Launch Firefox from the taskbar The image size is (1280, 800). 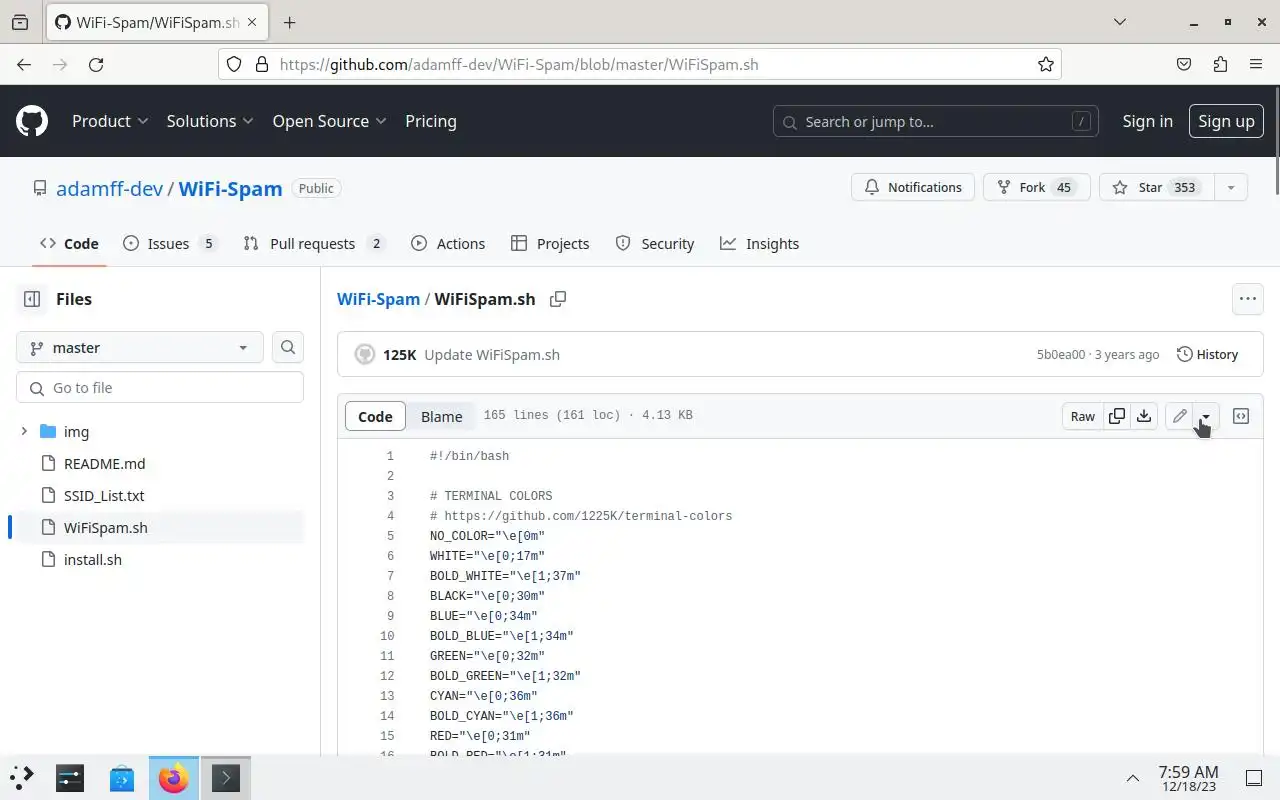pyautogui.click(x=174, y=778)
